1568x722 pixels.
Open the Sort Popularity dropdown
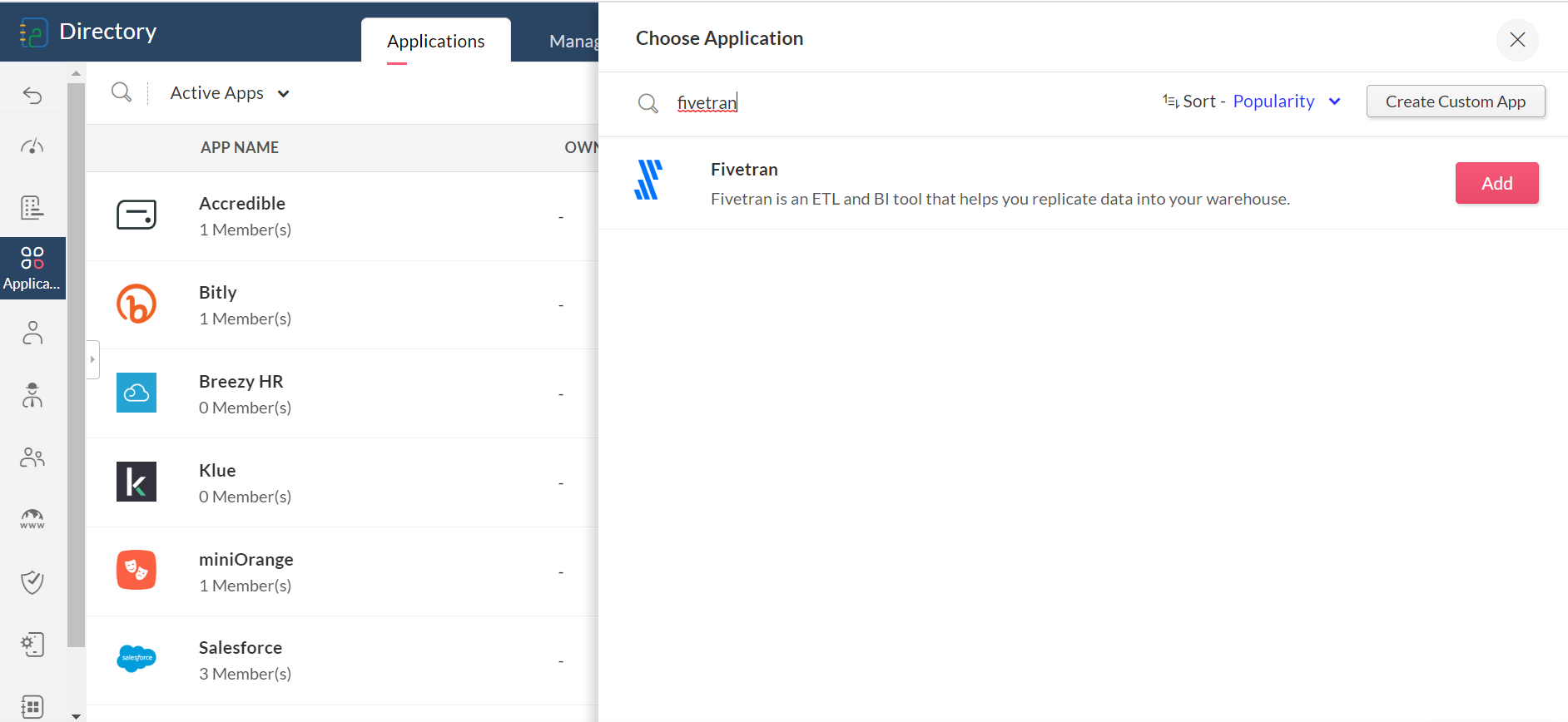tap(1287, 101)
